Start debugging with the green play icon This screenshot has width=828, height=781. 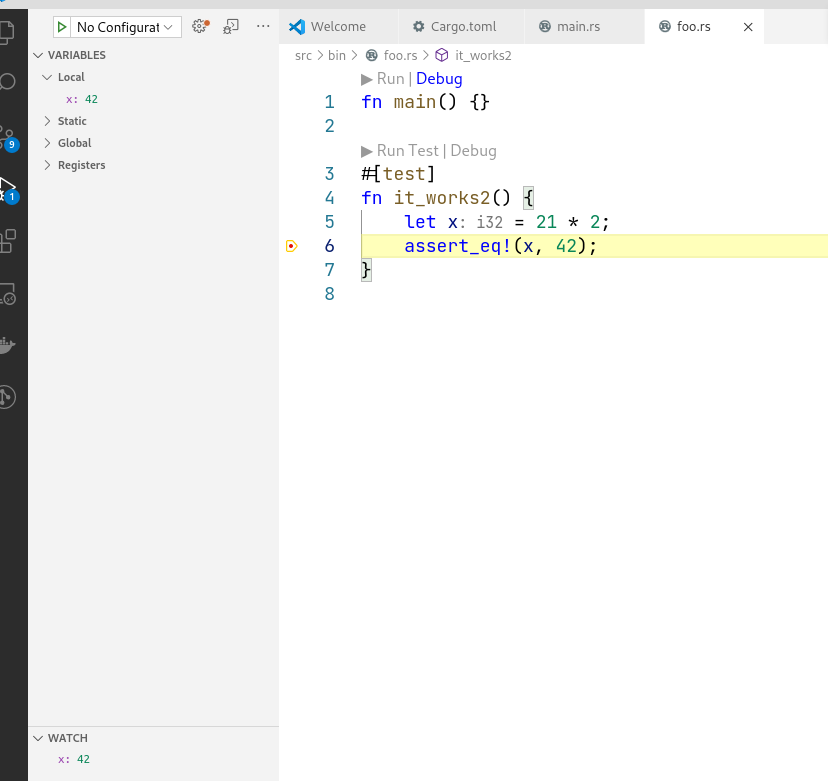(62, 27)
